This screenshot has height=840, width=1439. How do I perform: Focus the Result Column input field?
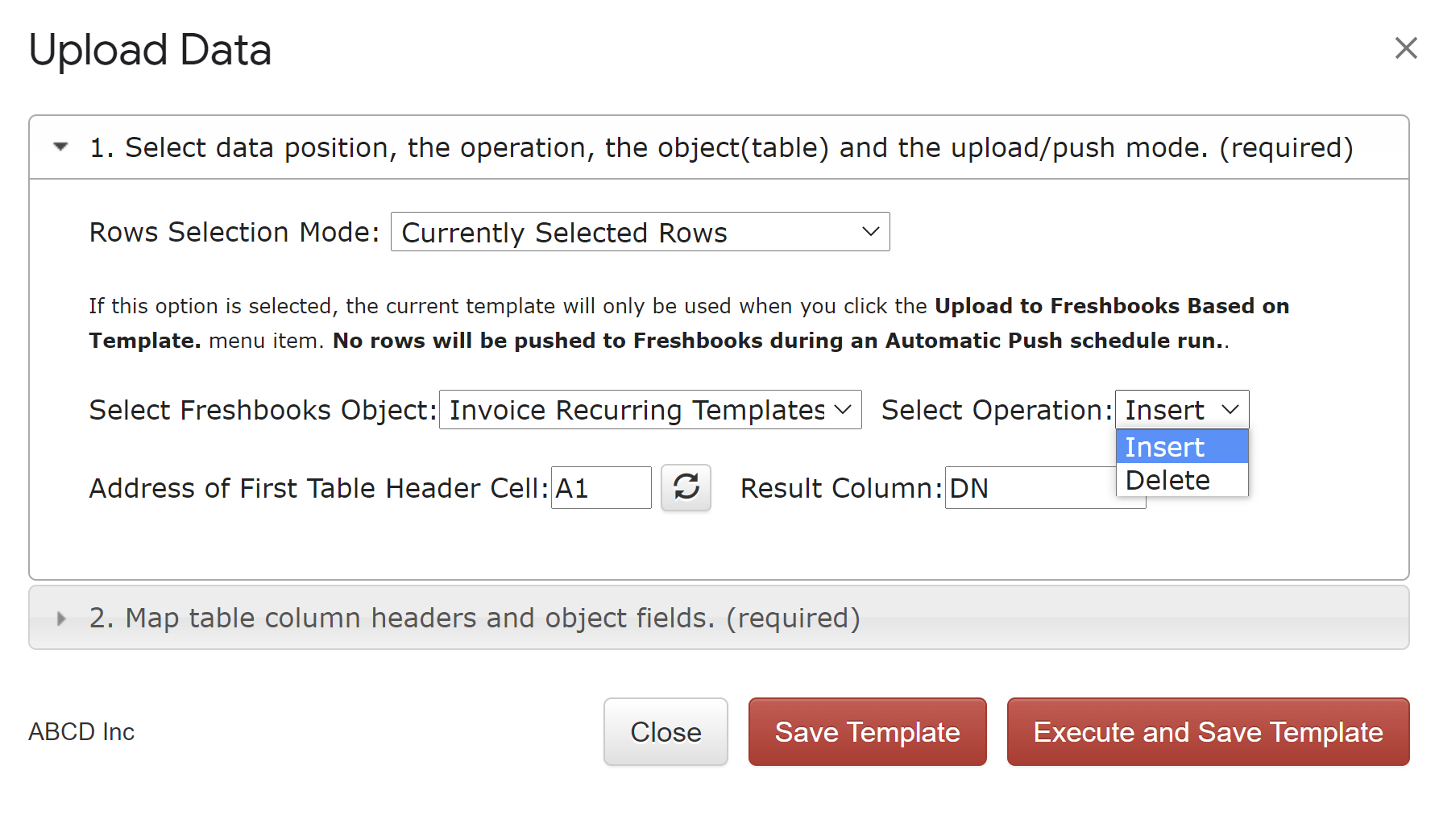(x=1031, y=488)
